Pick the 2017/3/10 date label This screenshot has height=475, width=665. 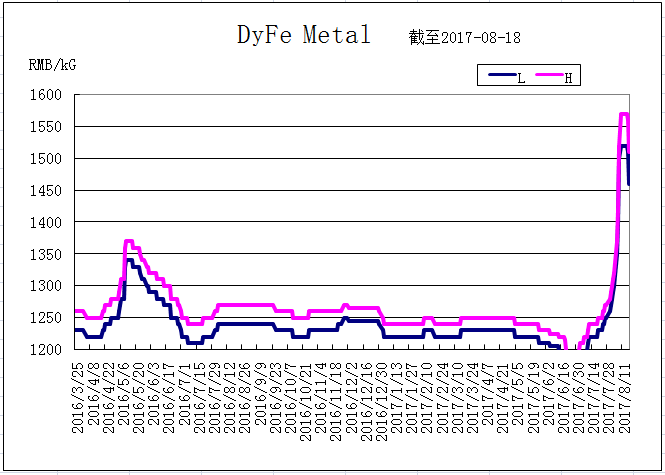click(x=458, y=397)
